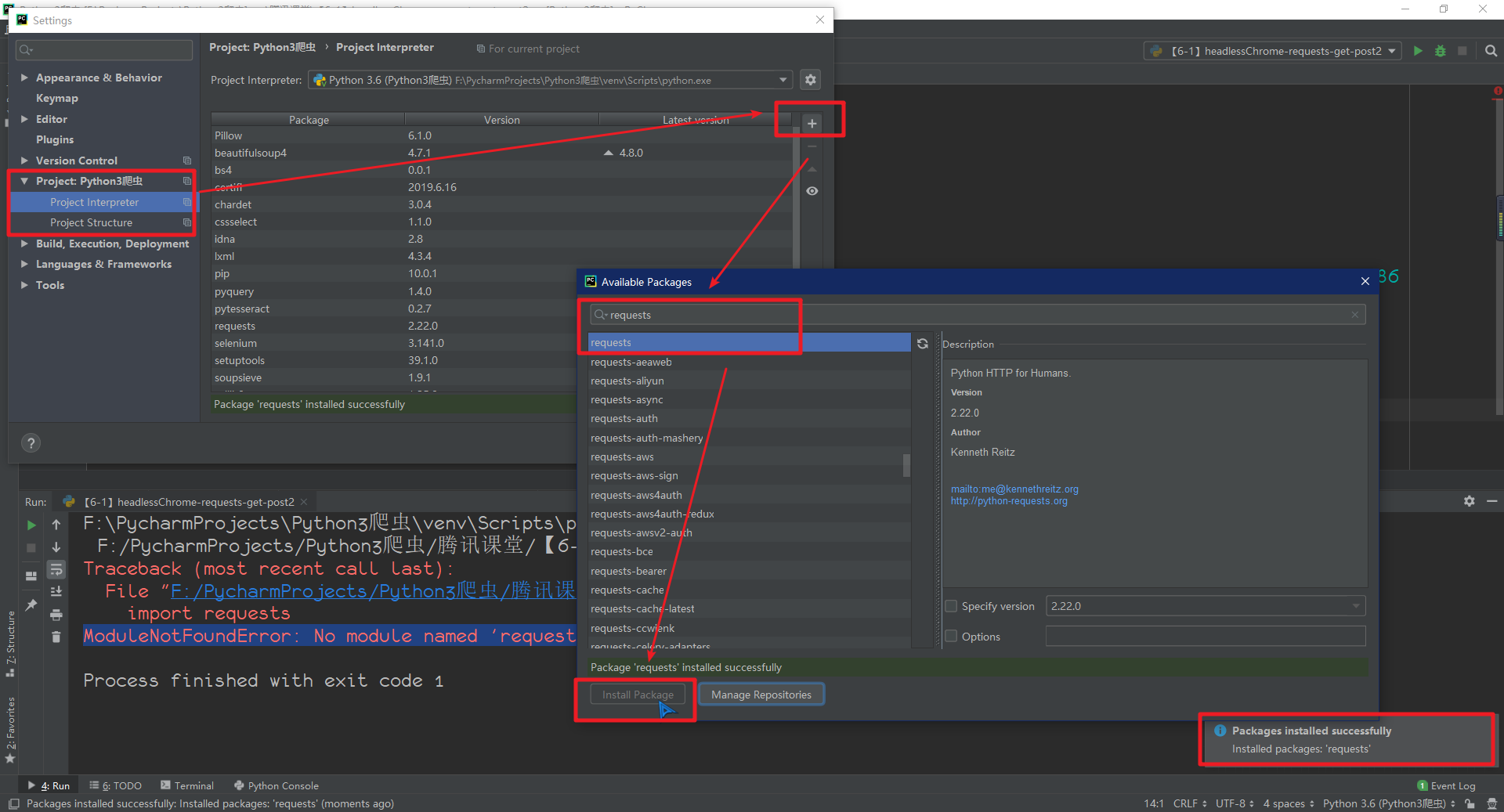The height and width of the screenshot is (812, 1504).
Task: Click the stop button in main toolbar
Action: [x=1462, y=51]
